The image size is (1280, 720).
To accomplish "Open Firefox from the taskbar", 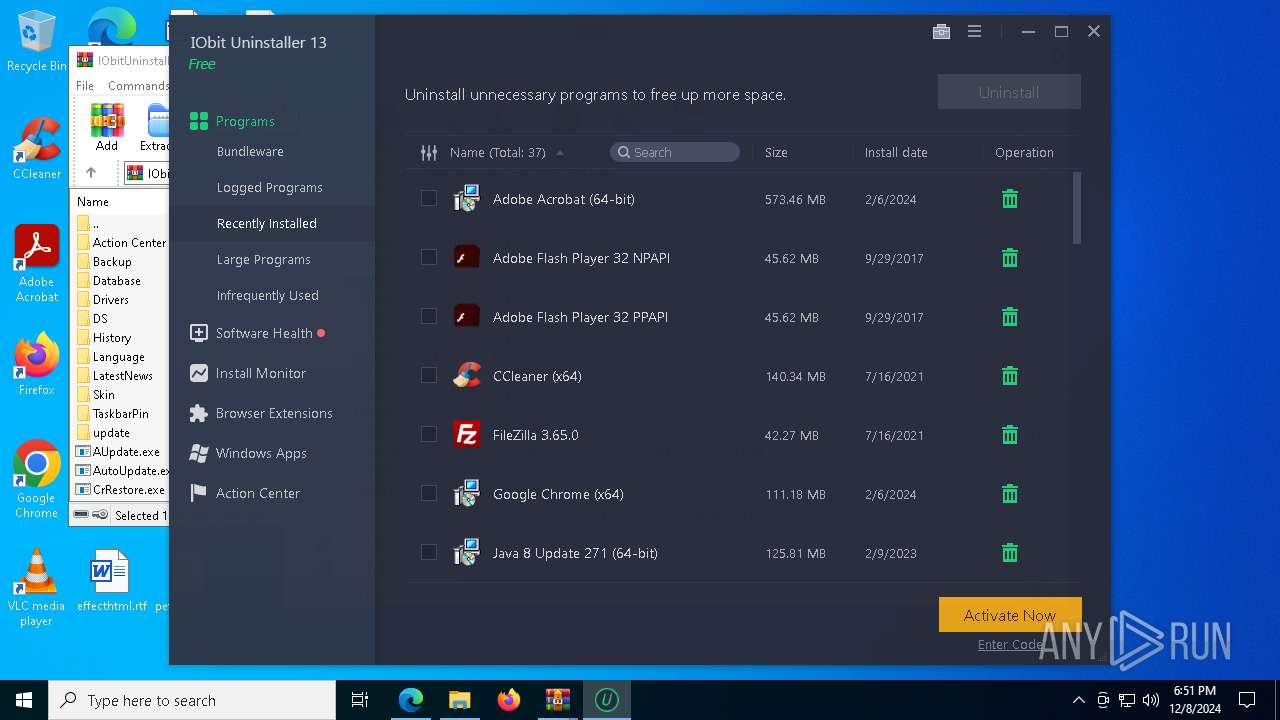I will [x=508, y=700].
